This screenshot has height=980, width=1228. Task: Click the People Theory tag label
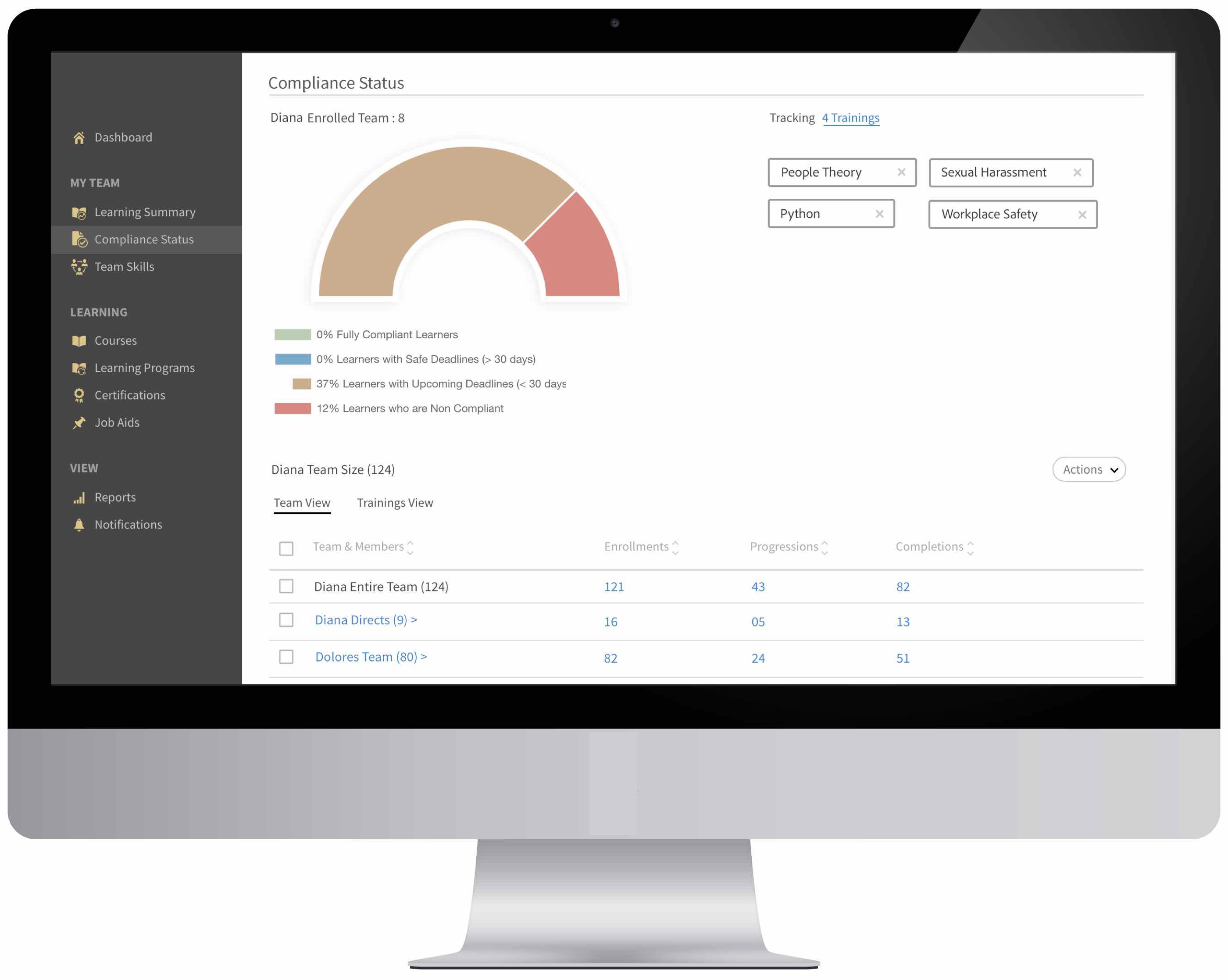(x=821, y=172)
